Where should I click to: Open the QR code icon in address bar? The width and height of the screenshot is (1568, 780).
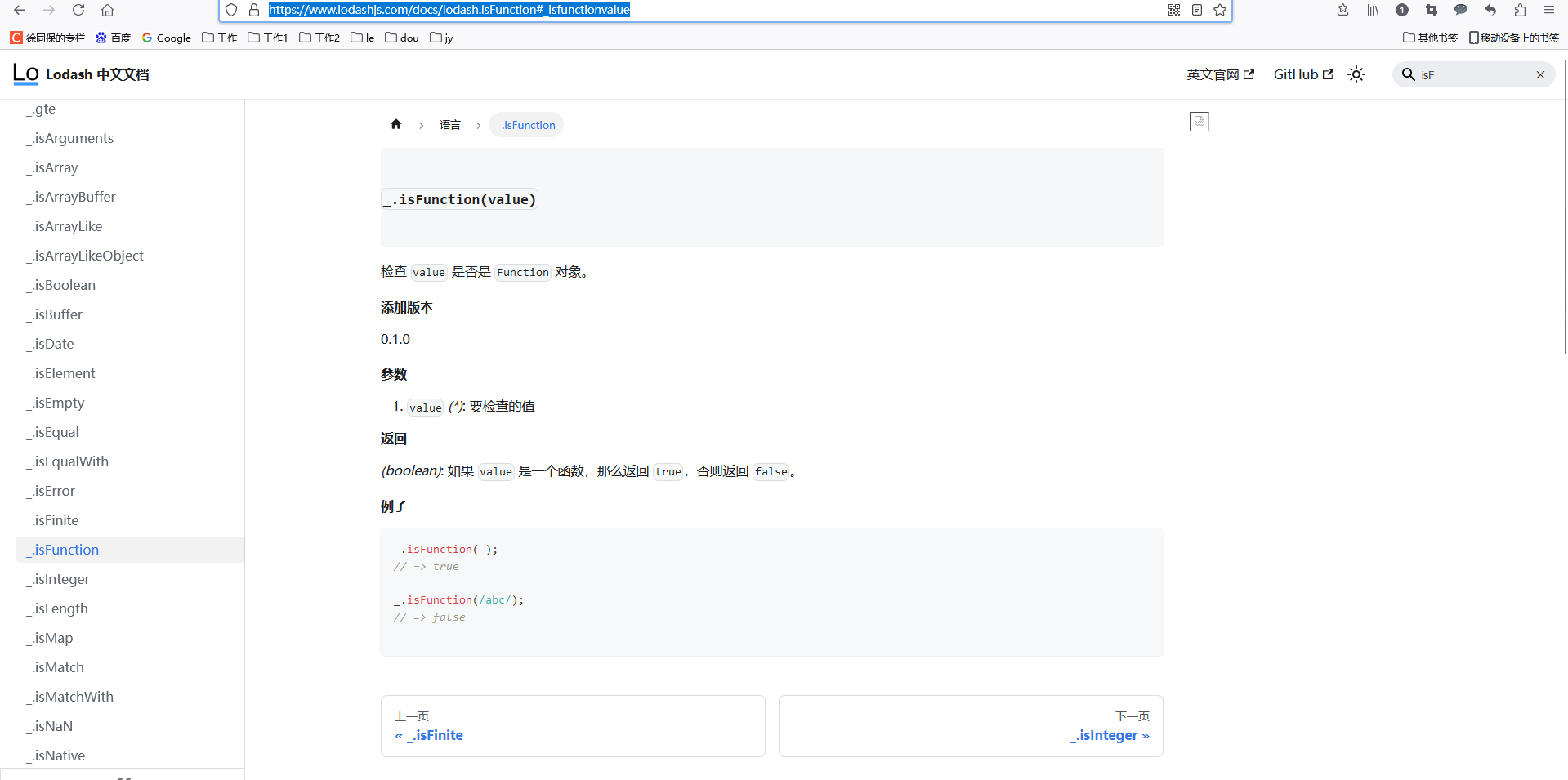click(x=1174, y=10)
